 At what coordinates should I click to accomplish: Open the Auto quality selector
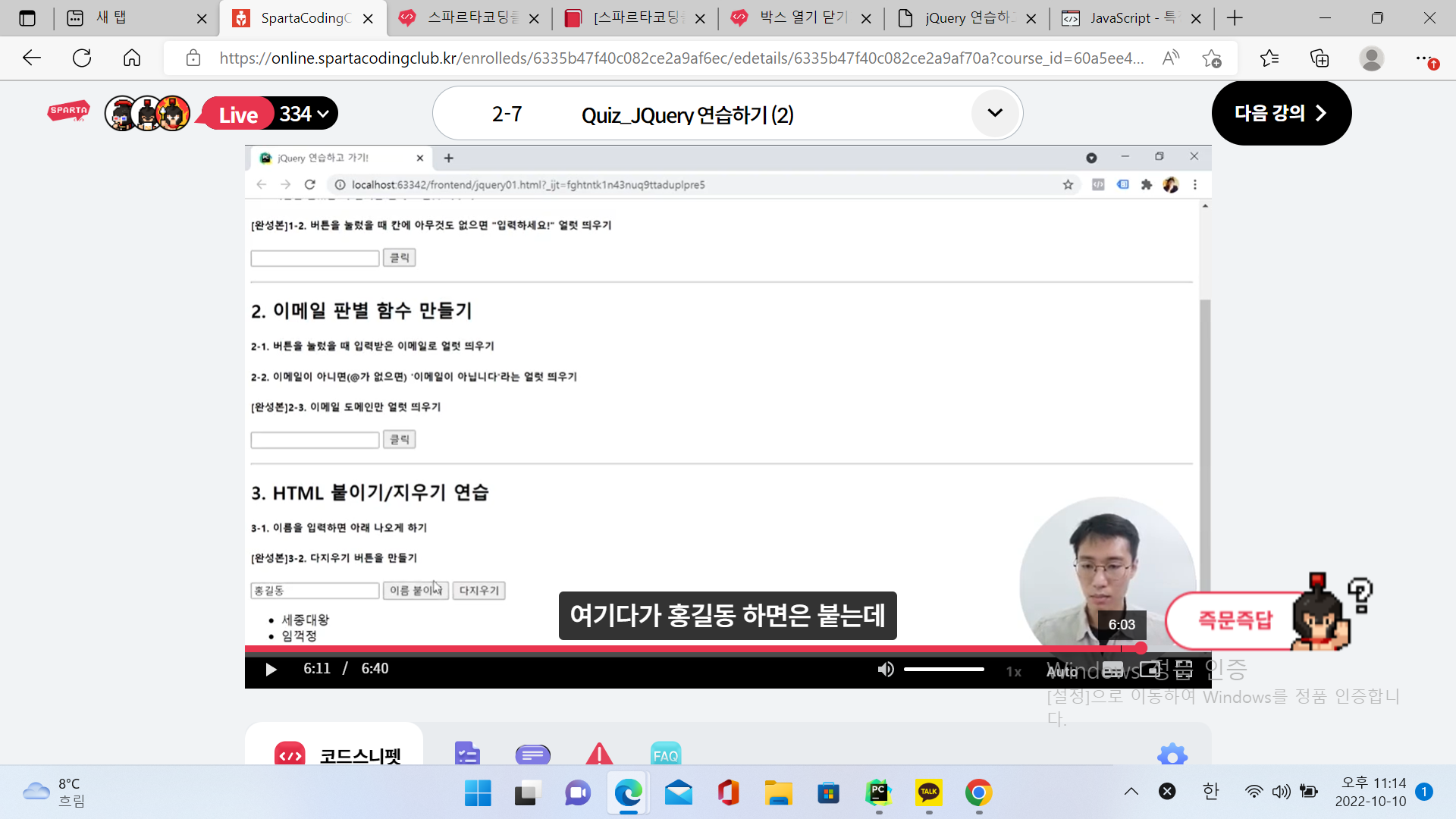[x=1062, y=671]
